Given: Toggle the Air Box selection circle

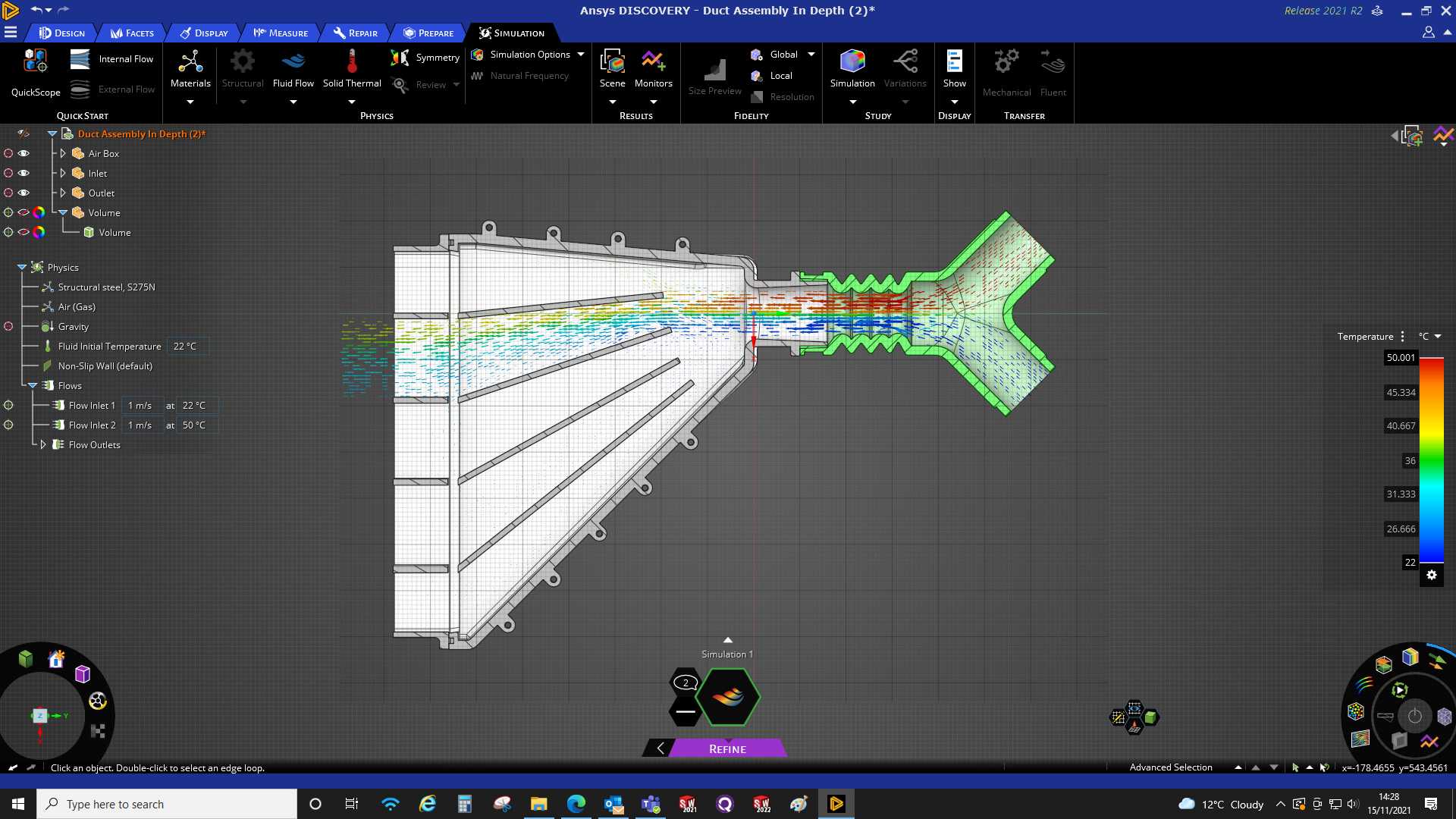Looking at the screenshot, I should [8, 153].
